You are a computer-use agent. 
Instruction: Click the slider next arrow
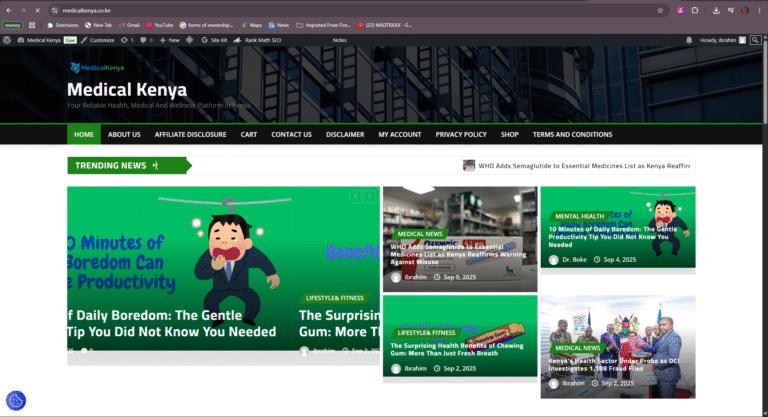pyautogui.click(x=370, y=196)
